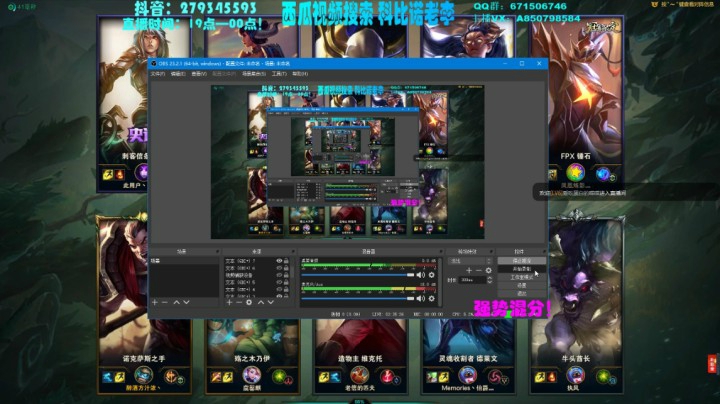Open the 编辑(E) menu in OBS
The height and width of the screenshot is (404, 720).
(178, 74)
